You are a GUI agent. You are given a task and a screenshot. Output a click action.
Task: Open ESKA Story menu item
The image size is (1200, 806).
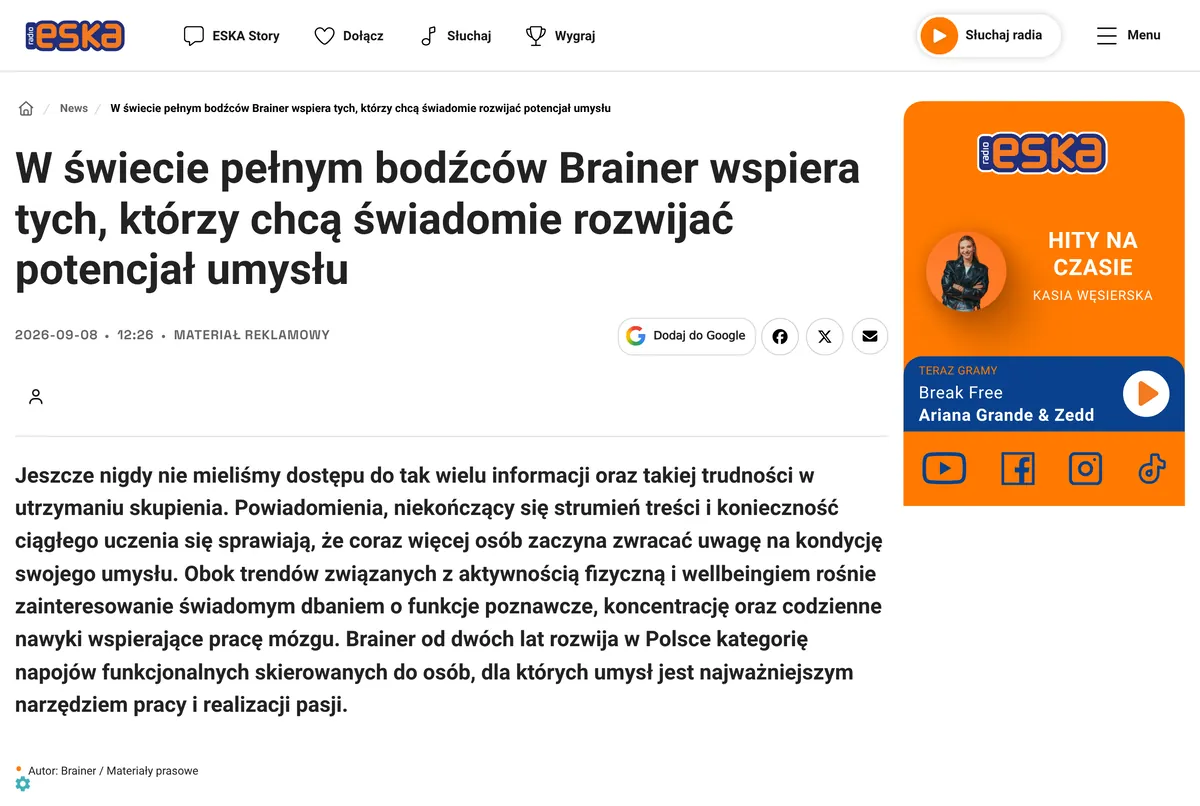[x=231, y=36]
